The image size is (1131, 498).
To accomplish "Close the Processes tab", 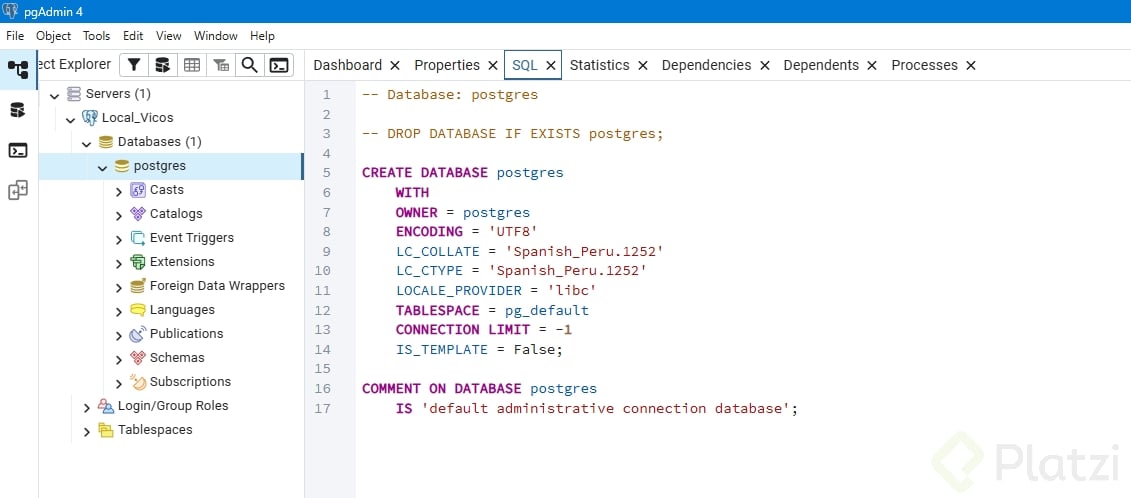I will click(970, 65).
